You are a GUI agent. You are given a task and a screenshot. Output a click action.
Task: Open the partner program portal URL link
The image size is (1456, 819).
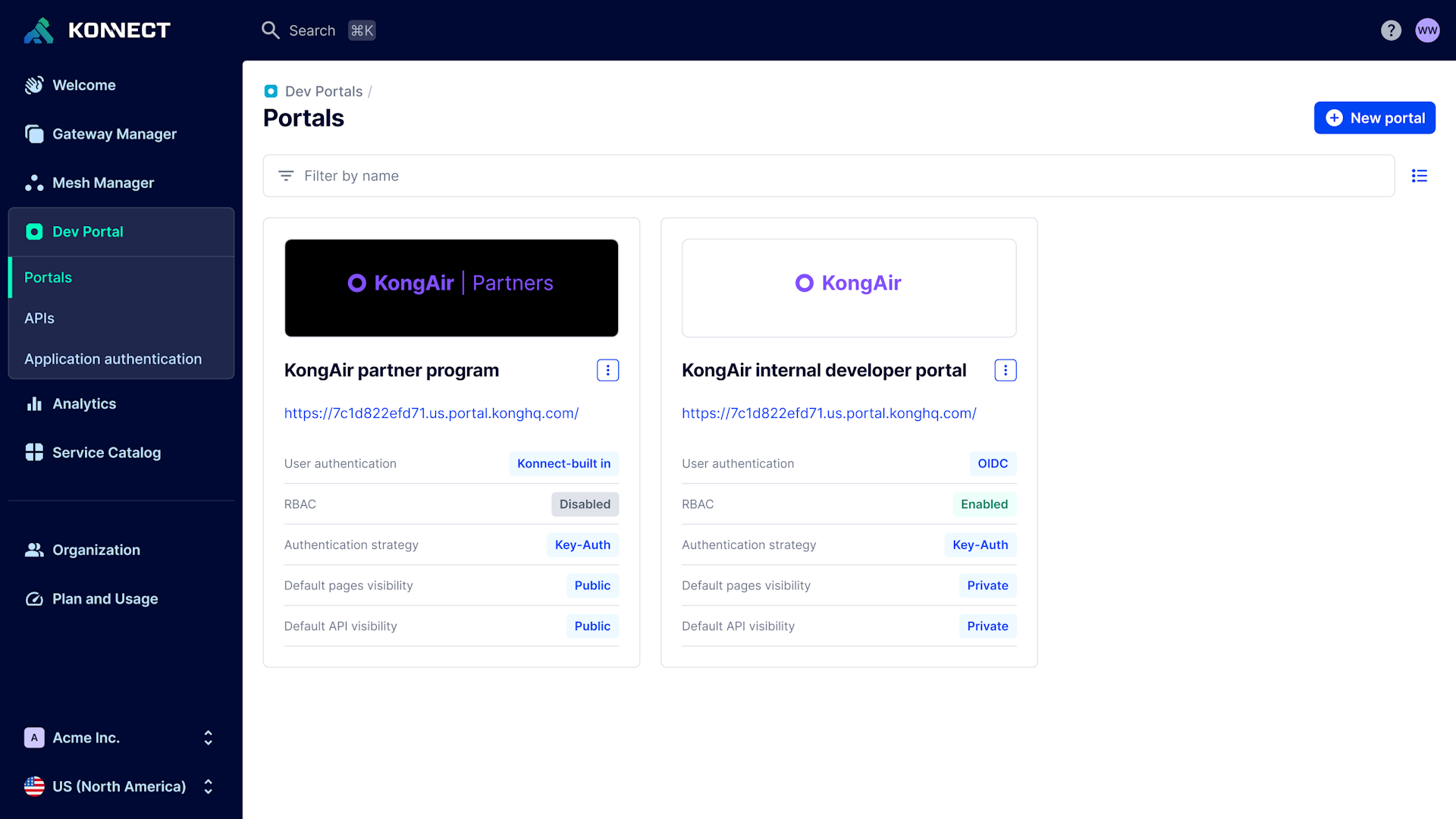[431, 413]
